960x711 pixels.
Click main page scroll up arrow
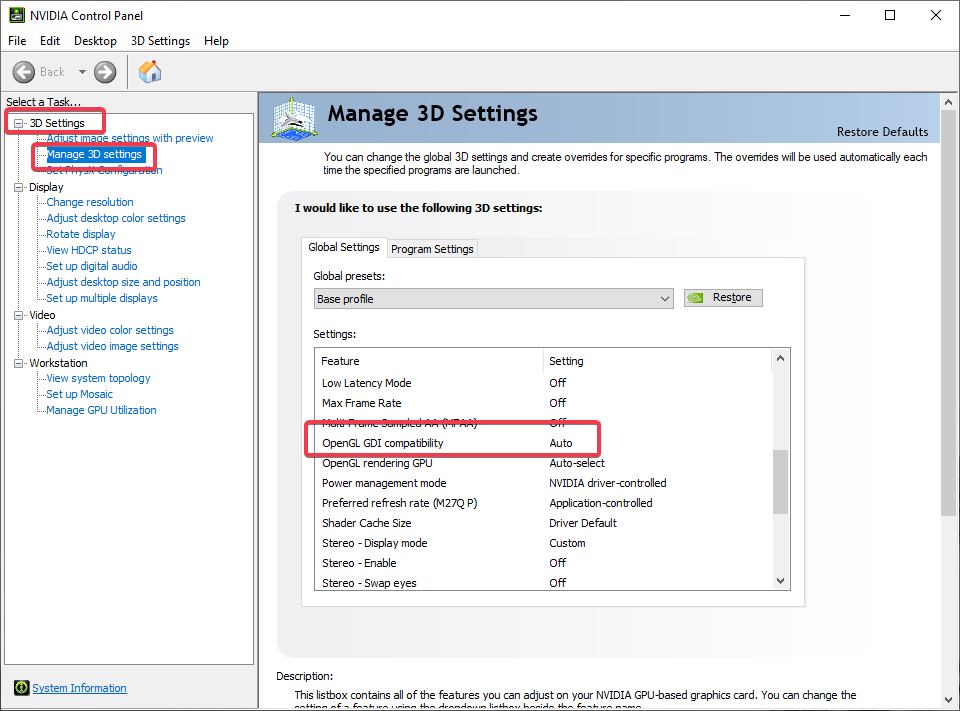click(x=948, y=102)
